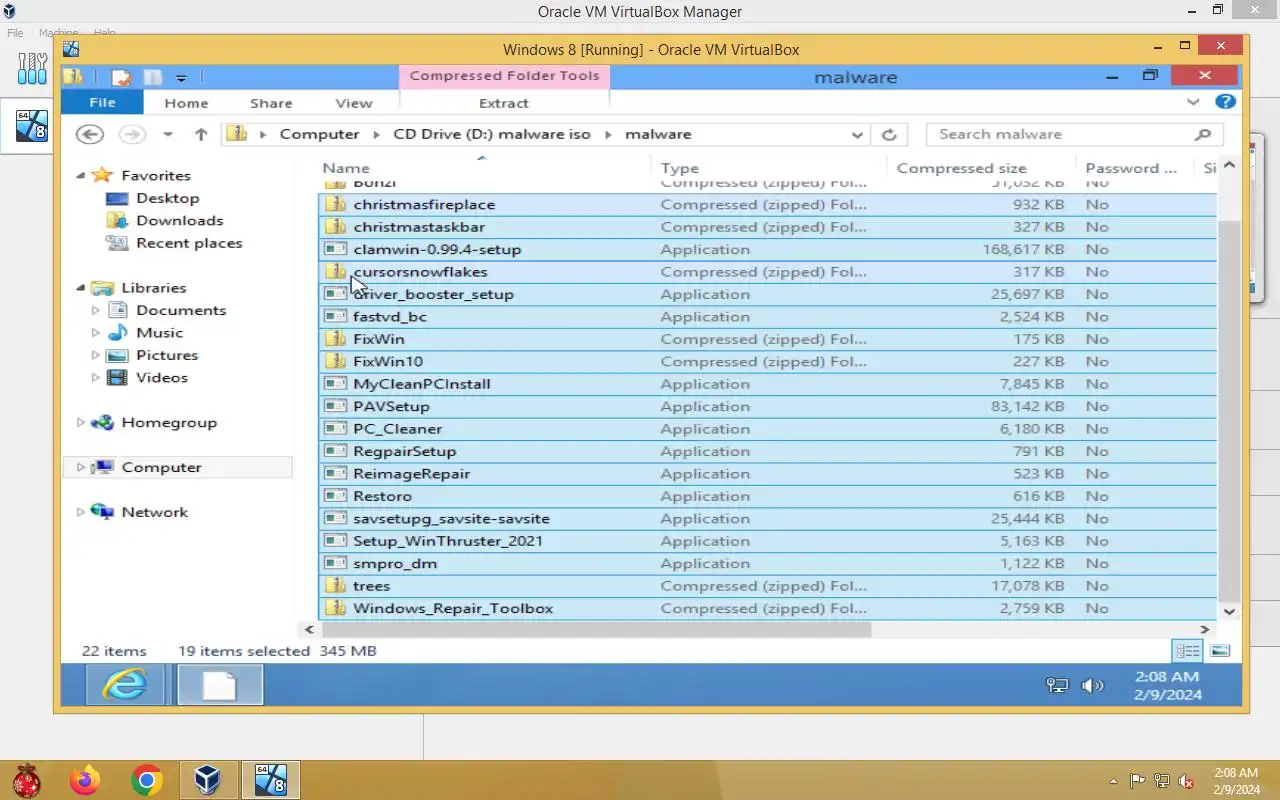This screenshot has width=1280, height=800.
Task: Expand Homegroup tree node
Action: pos(80,422)
